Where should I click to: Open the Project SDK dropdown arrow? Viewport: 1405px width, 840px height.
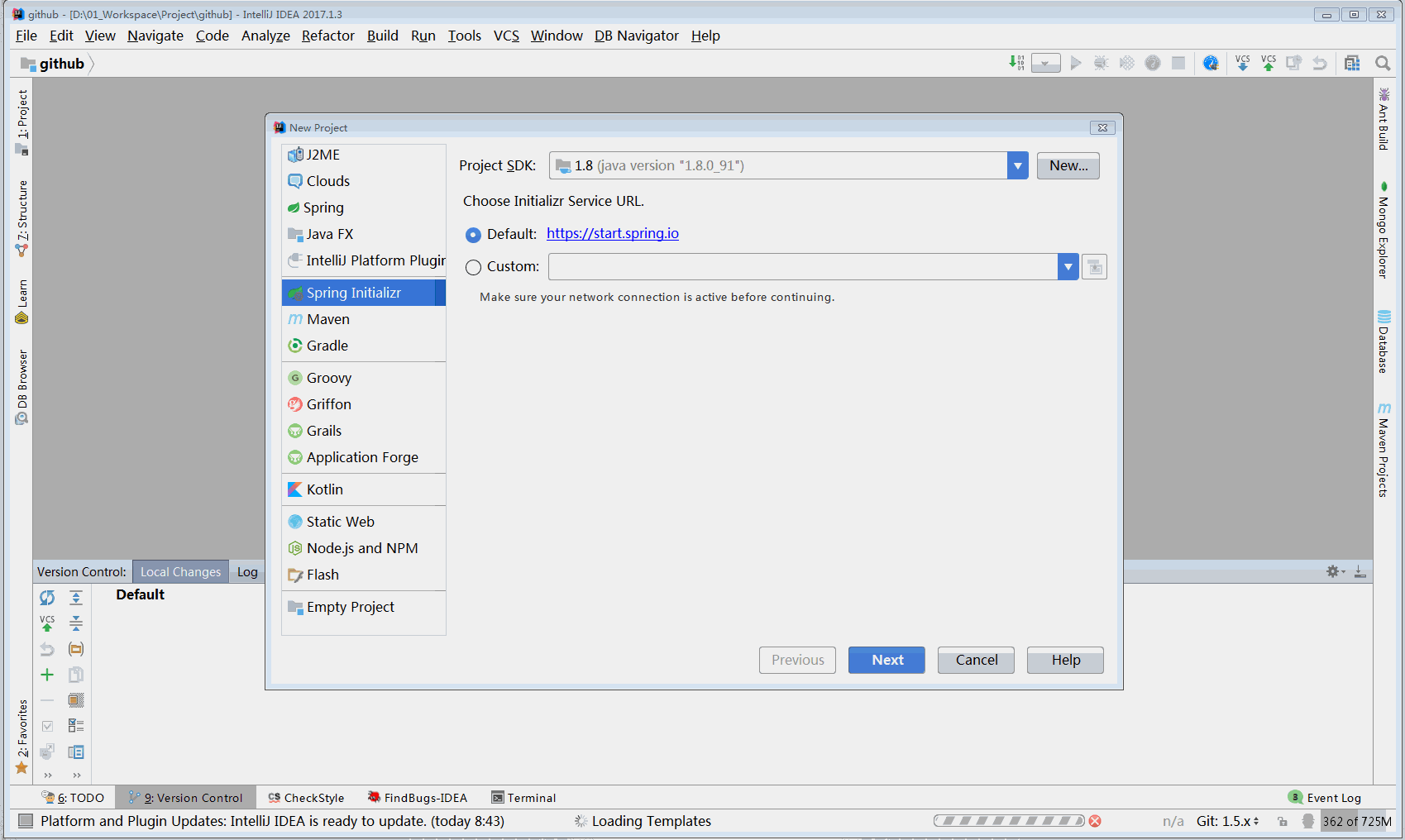pyautogui.click(x=1017, y=165)
